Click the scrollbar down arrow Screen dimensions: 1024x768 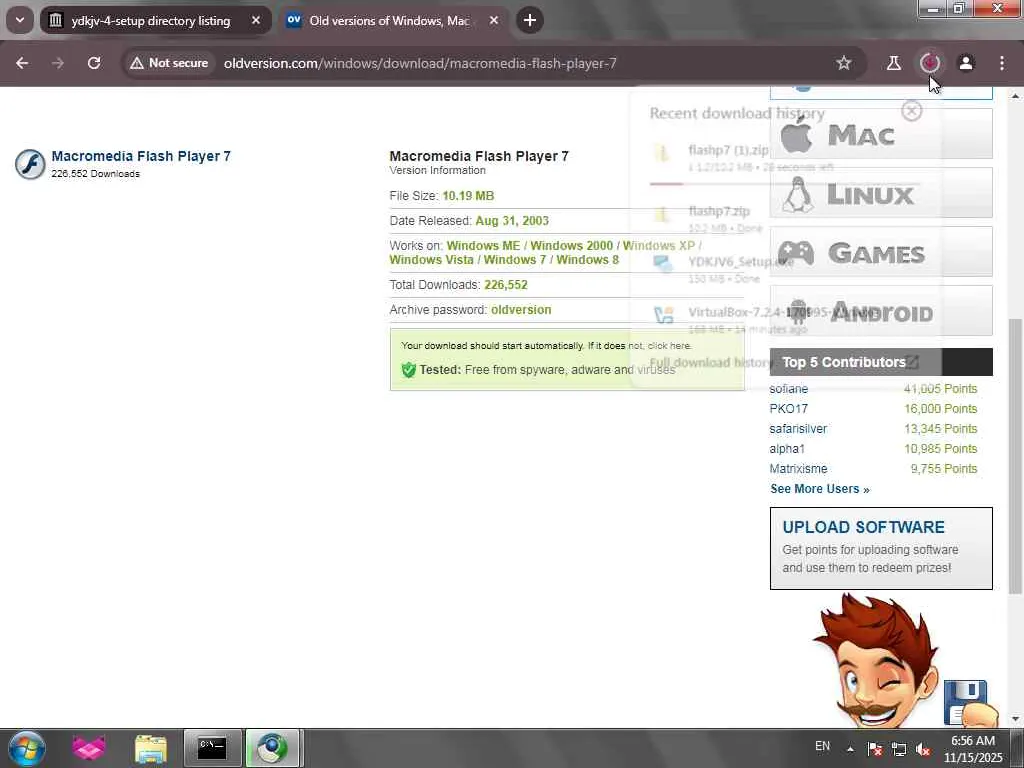(1015, 720)
